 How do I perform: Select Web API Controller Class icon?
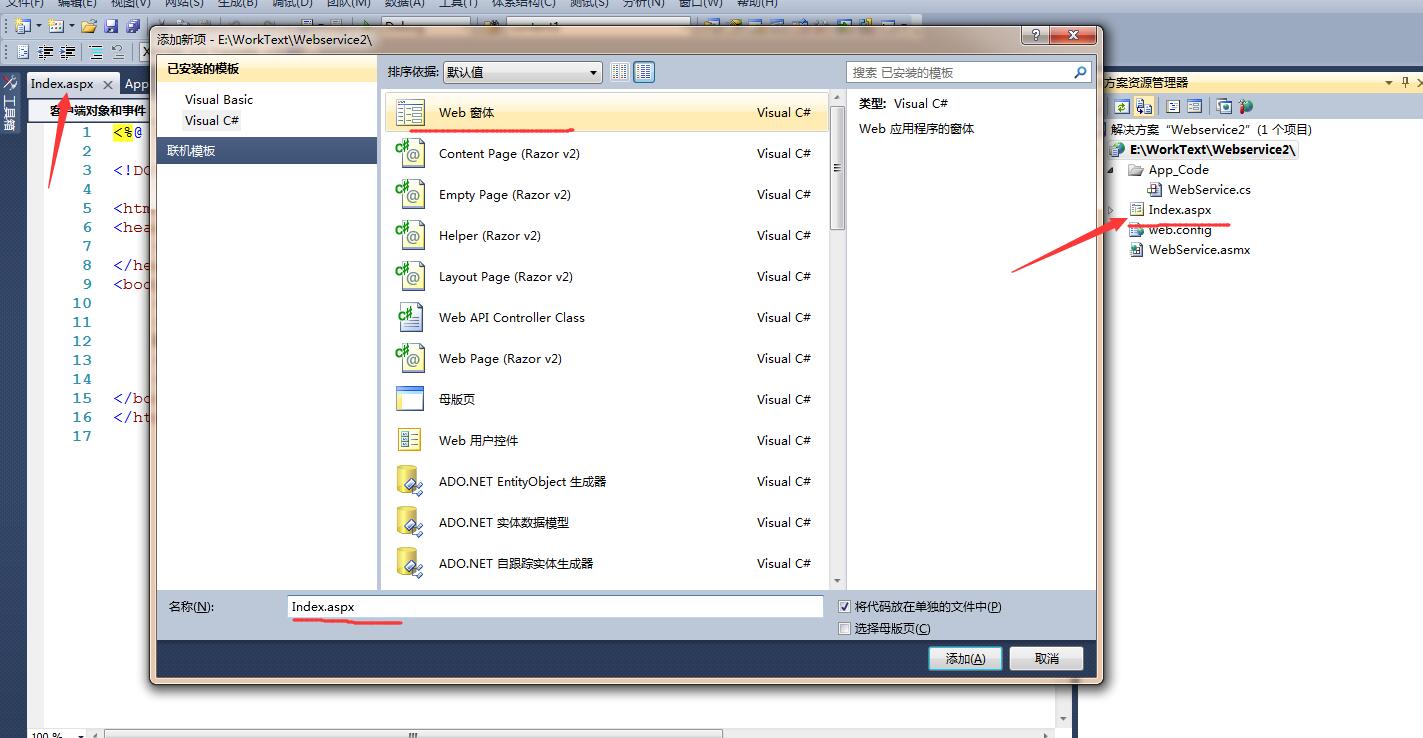tap(410, 318)
